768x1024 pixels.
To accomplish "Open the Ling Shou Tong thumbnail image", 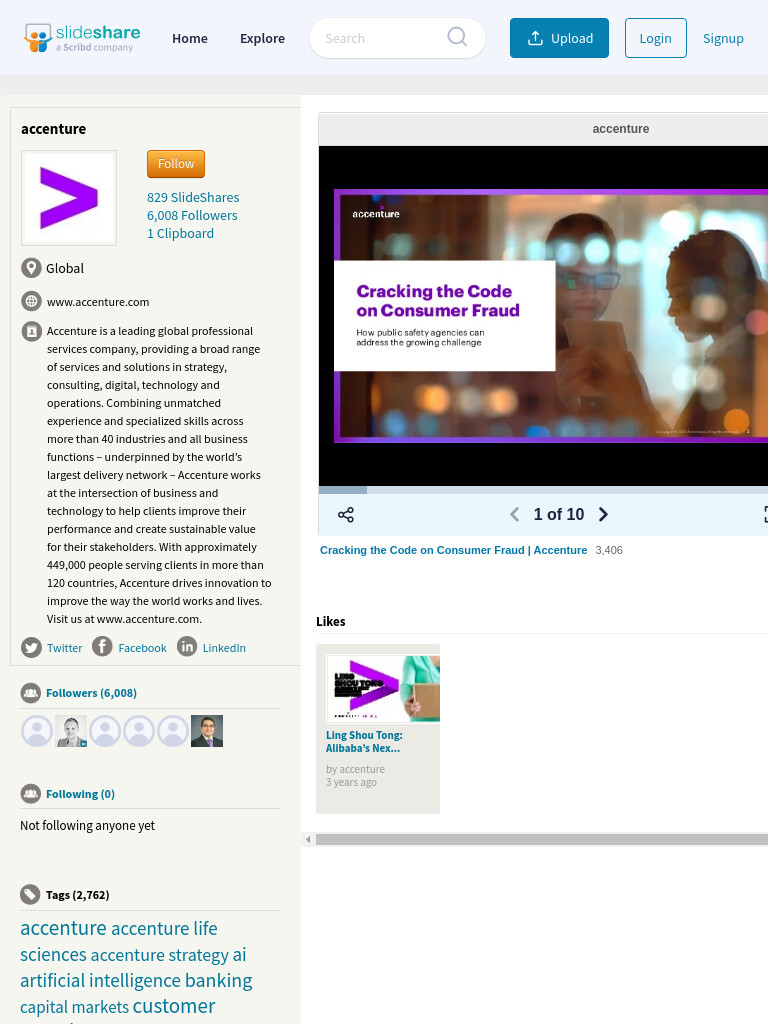I will click(x=383, y=688).
